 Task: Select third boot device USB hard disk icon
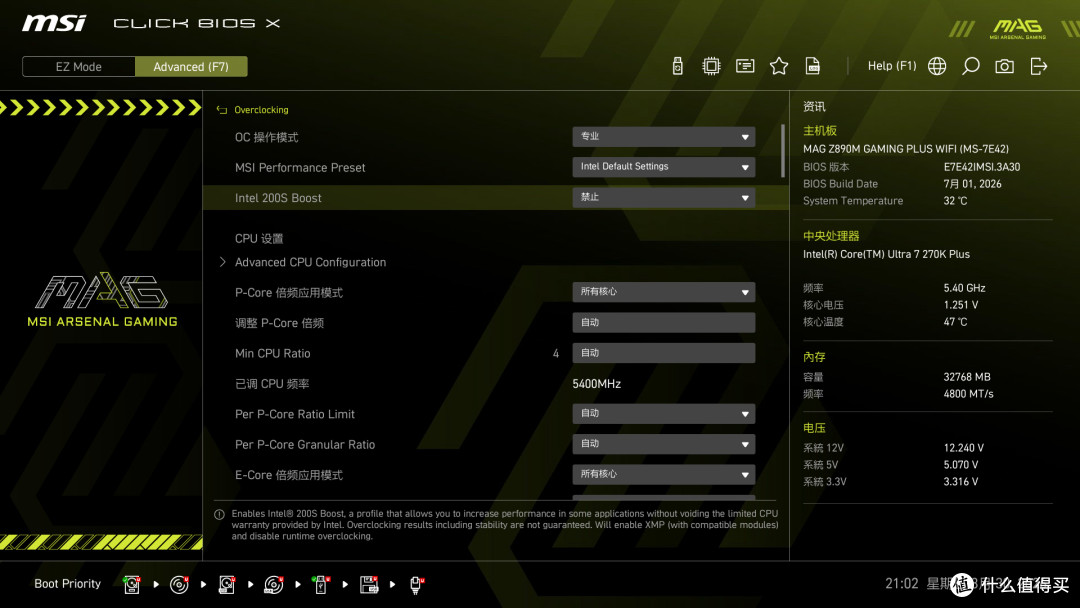(x=227, y=585)
